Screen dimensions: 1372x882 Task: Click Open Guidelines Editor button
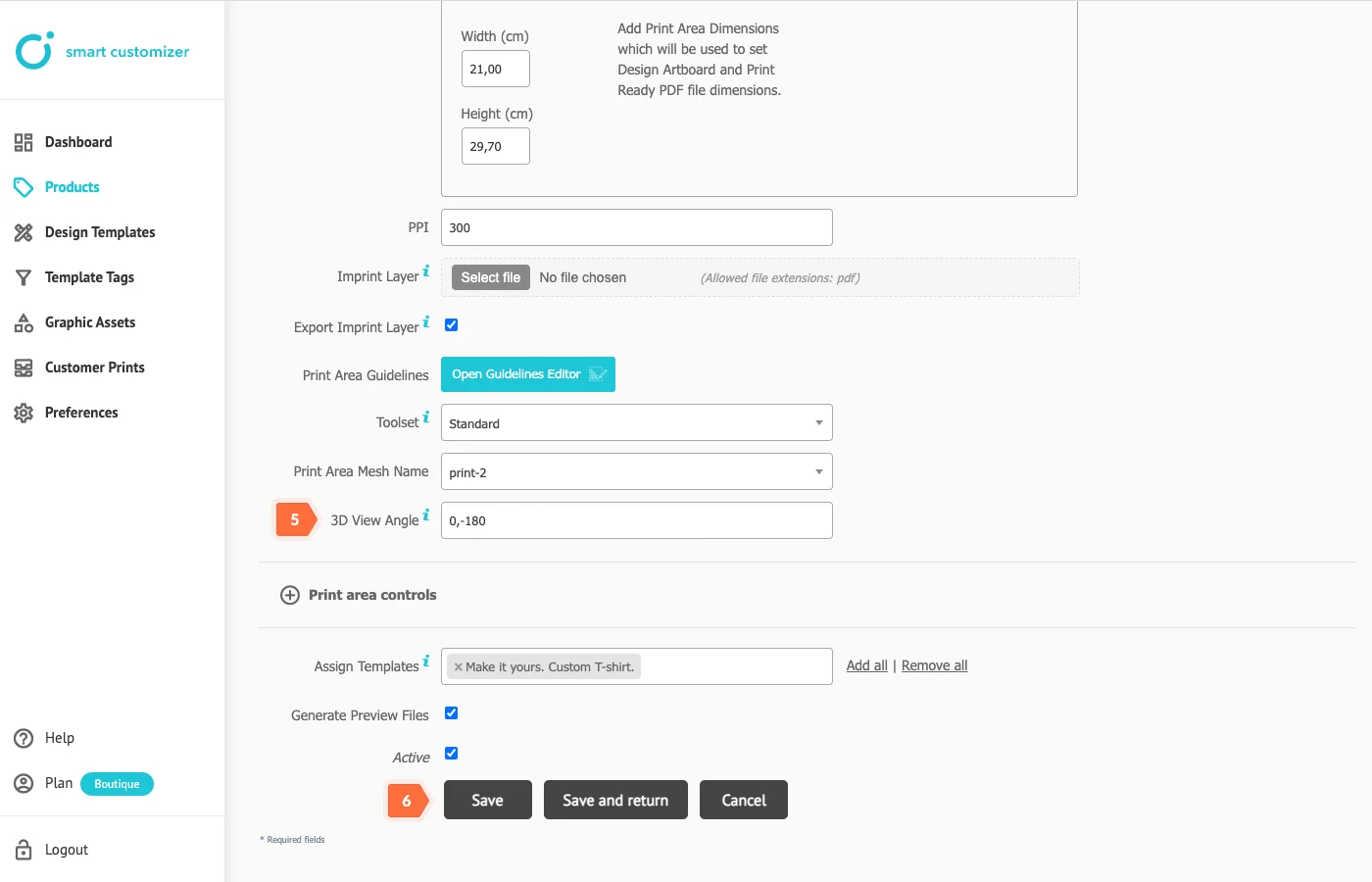click(528, 374)
